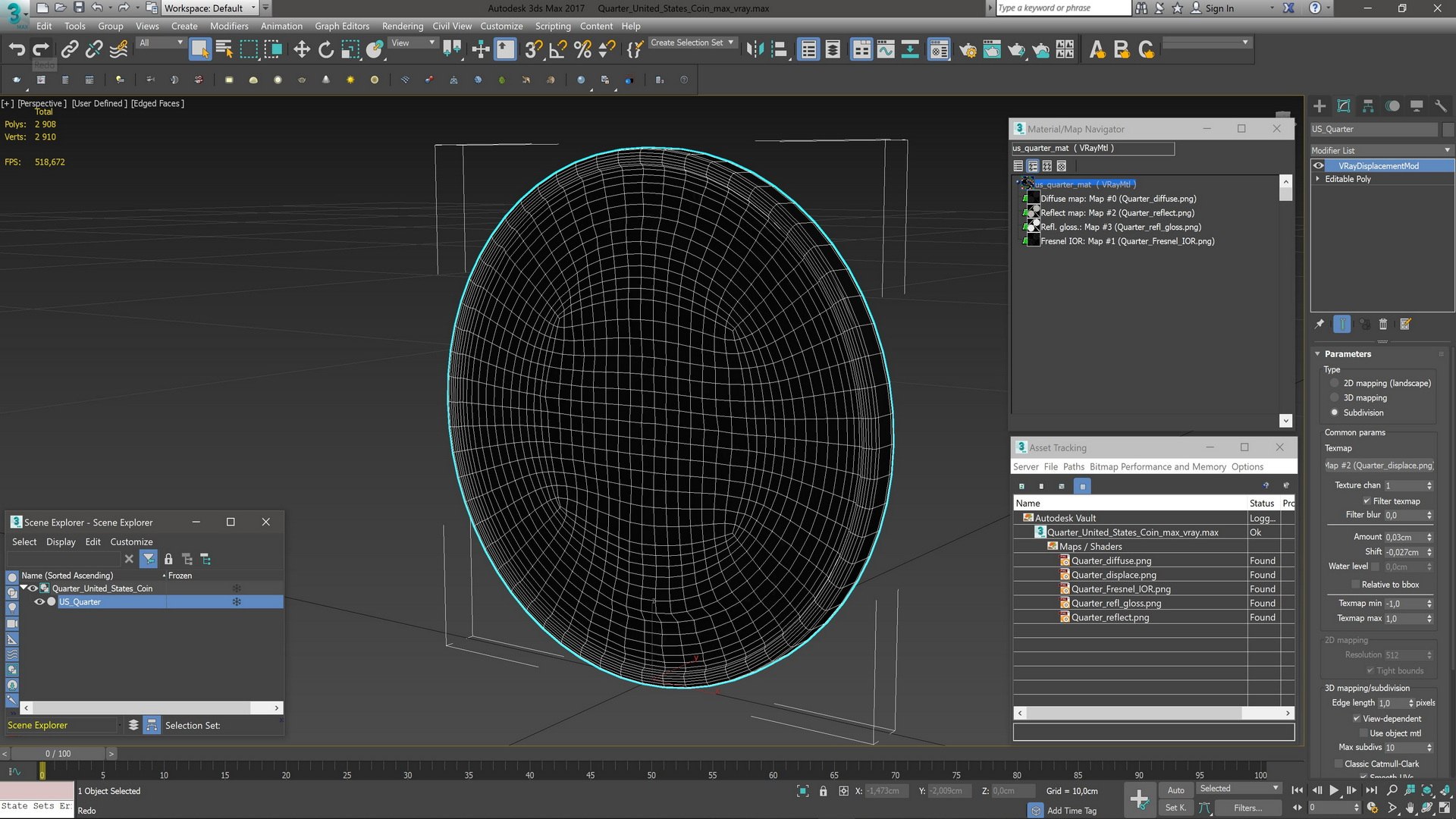Click the Auto key button
The height and width of the screenshot is (819, 1456).
click(x=1176, y=790)
